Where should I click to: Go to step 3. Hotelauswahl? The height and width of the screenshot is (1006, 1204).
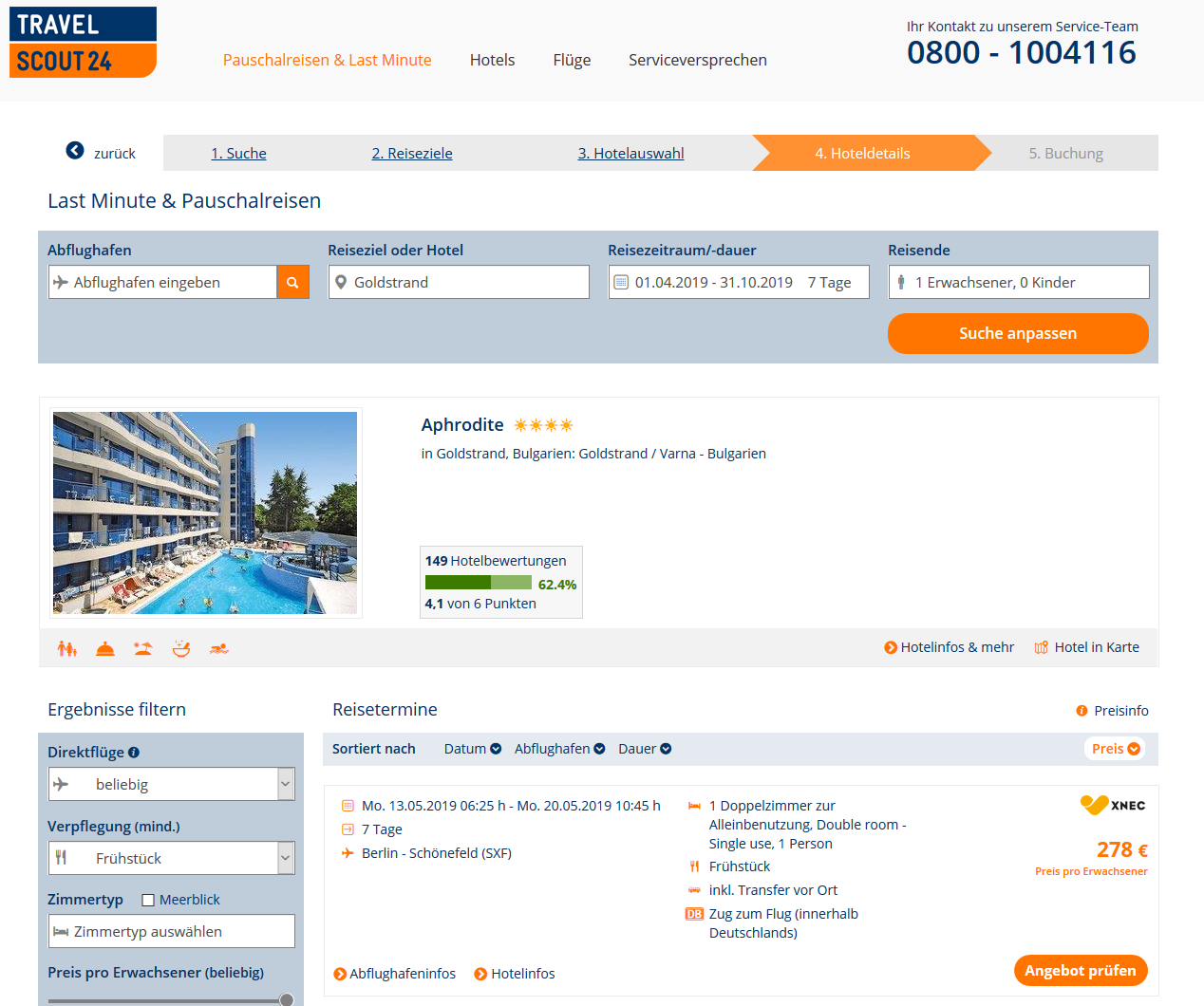[x=630, y=153]
